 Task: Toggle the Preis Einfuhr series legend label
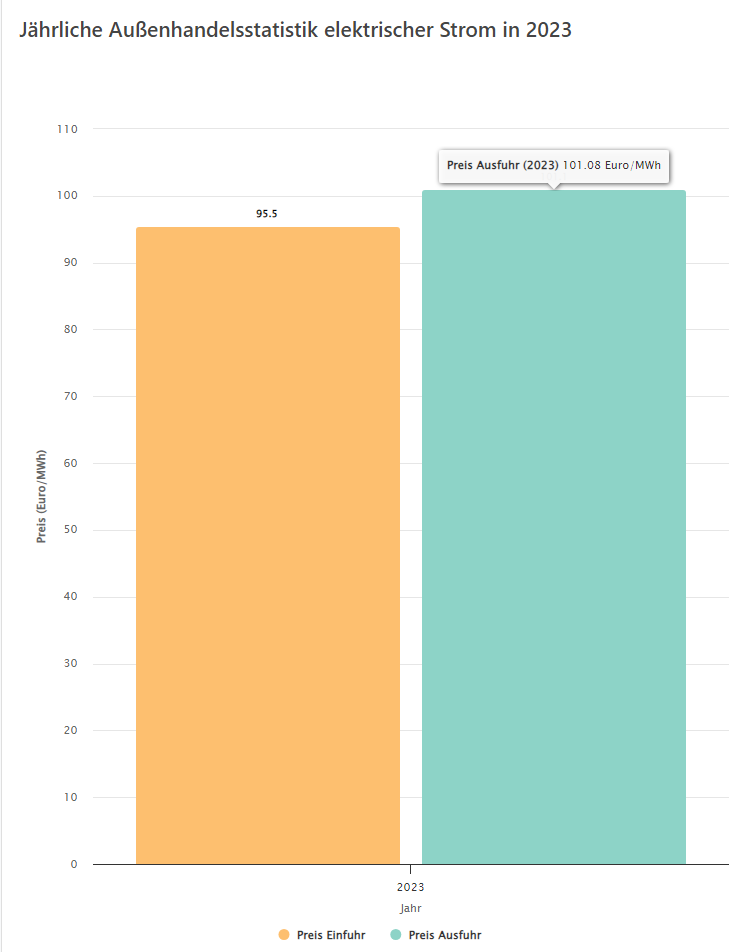pyautogui.click(x=330, y=935)
